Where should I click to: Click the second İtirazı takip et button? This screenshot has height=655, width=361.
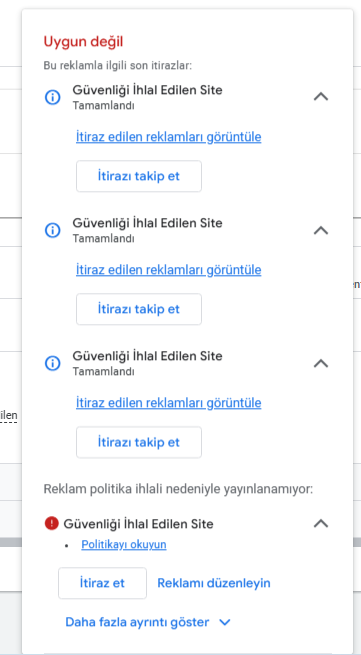click(x=139, y=309)
